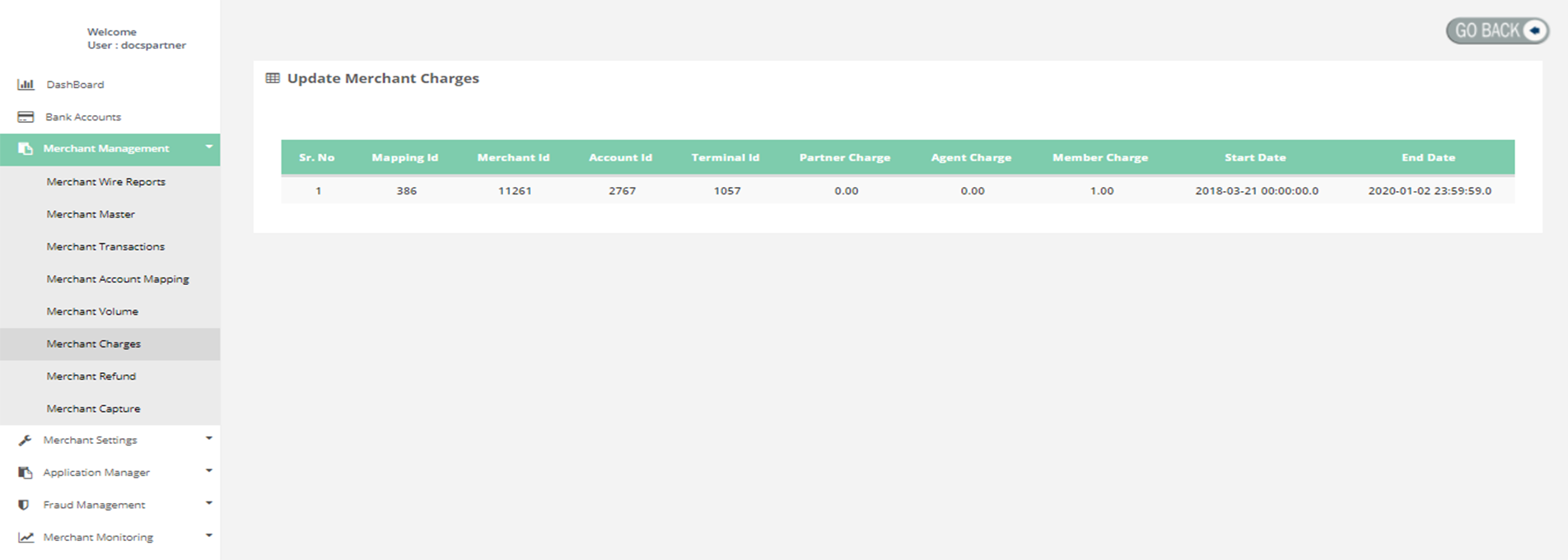Viewport: 1568px width, 560px height.
Task: Click the Fraud Management shield icon
Action: (x=24, y=505)
